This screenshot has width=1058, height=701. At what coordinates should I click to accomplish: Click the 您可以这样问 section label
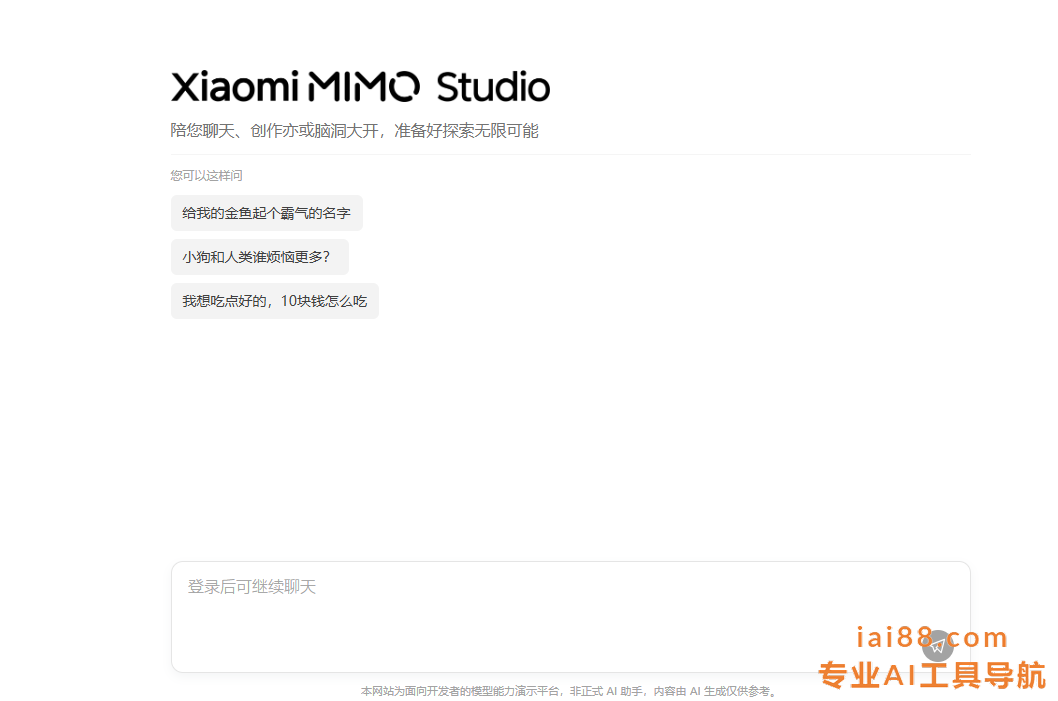point(206,175)
